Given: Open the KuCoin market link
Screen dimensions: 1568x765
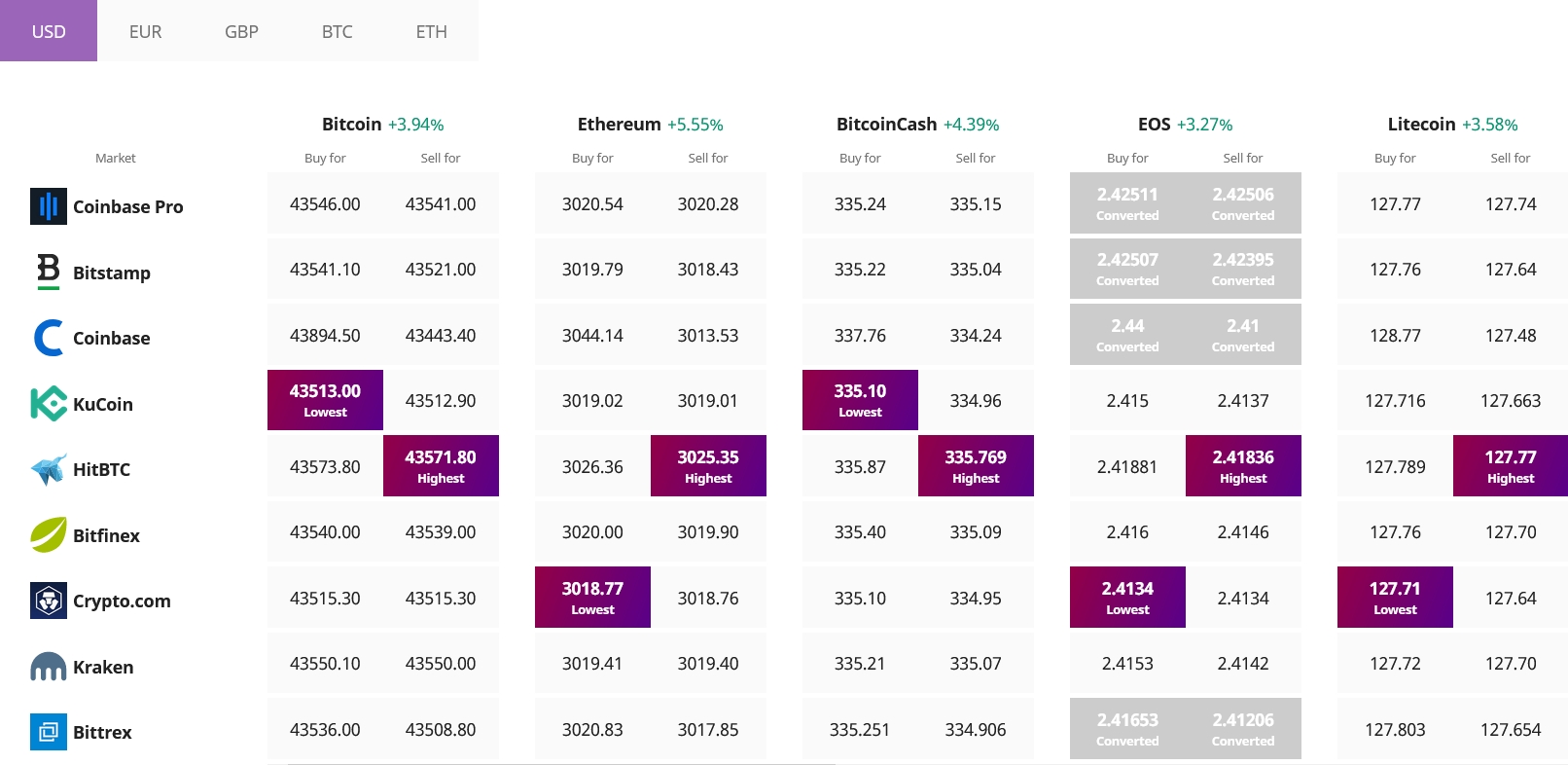Looking at the screenshot, I should click(103, 404).
